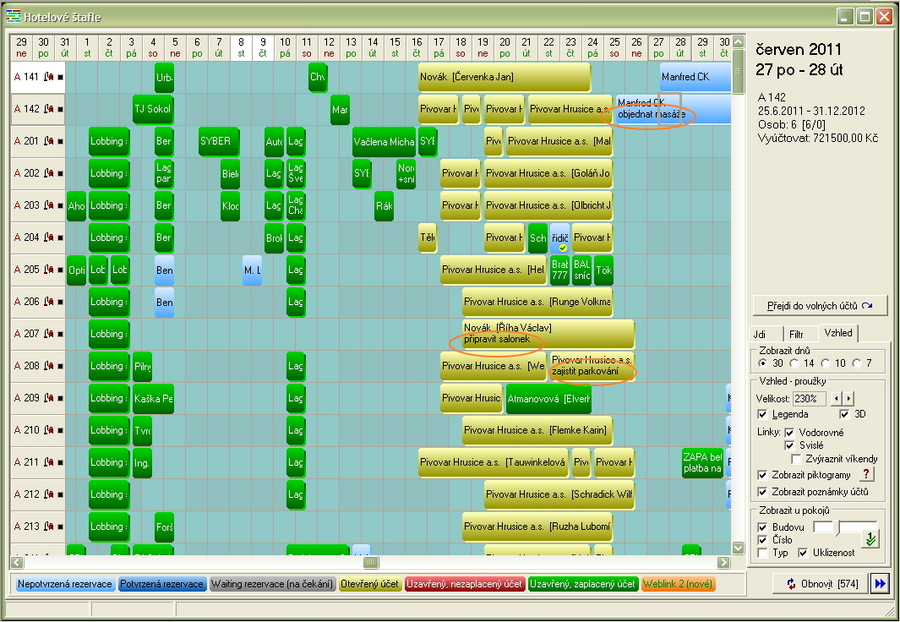Select the Novák [Červenka Jan] booking
This screenshot has width=900, height=622.
[505, 77]
